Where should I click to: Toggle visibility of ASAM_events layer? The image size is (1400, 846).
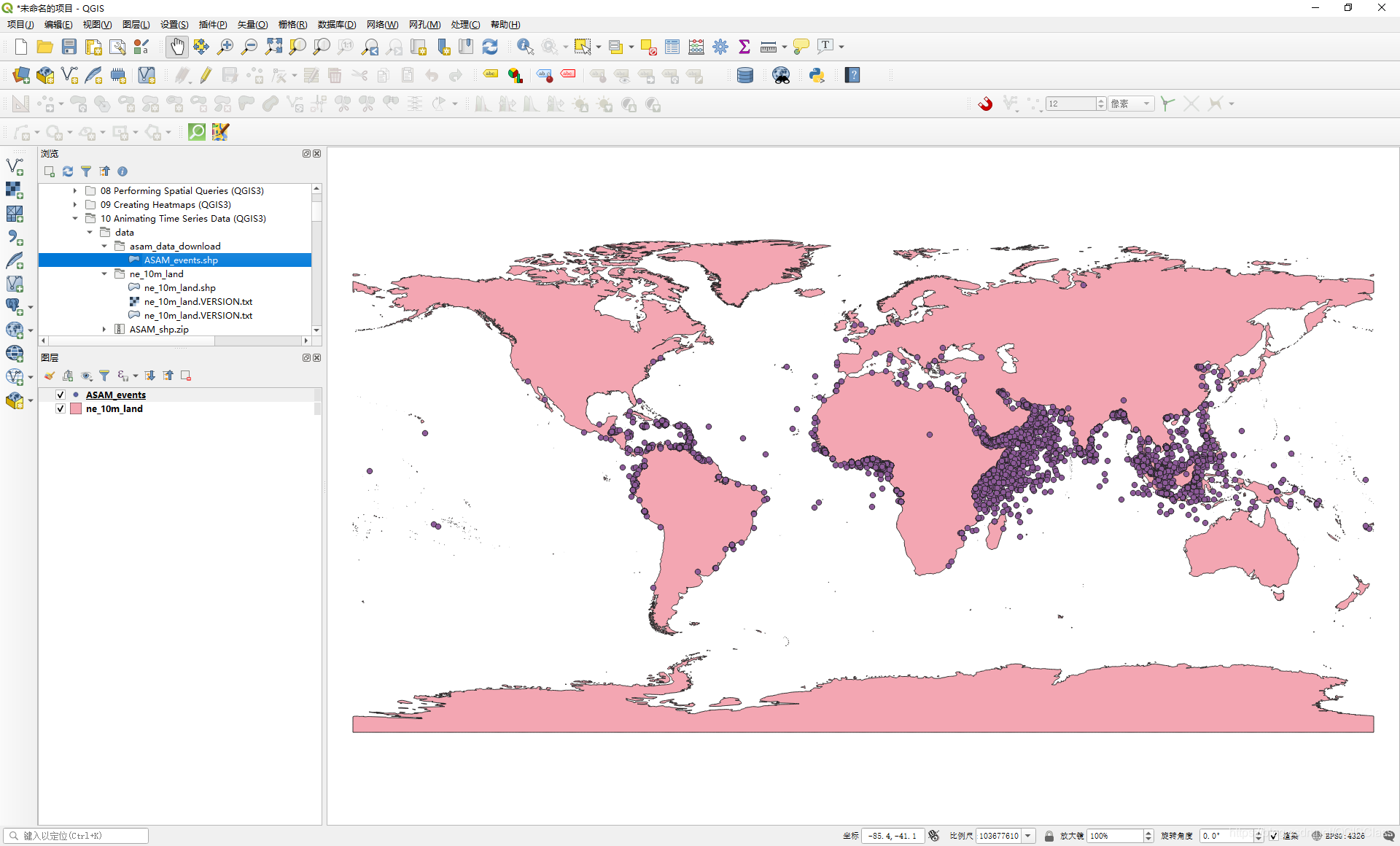[61, 395]
